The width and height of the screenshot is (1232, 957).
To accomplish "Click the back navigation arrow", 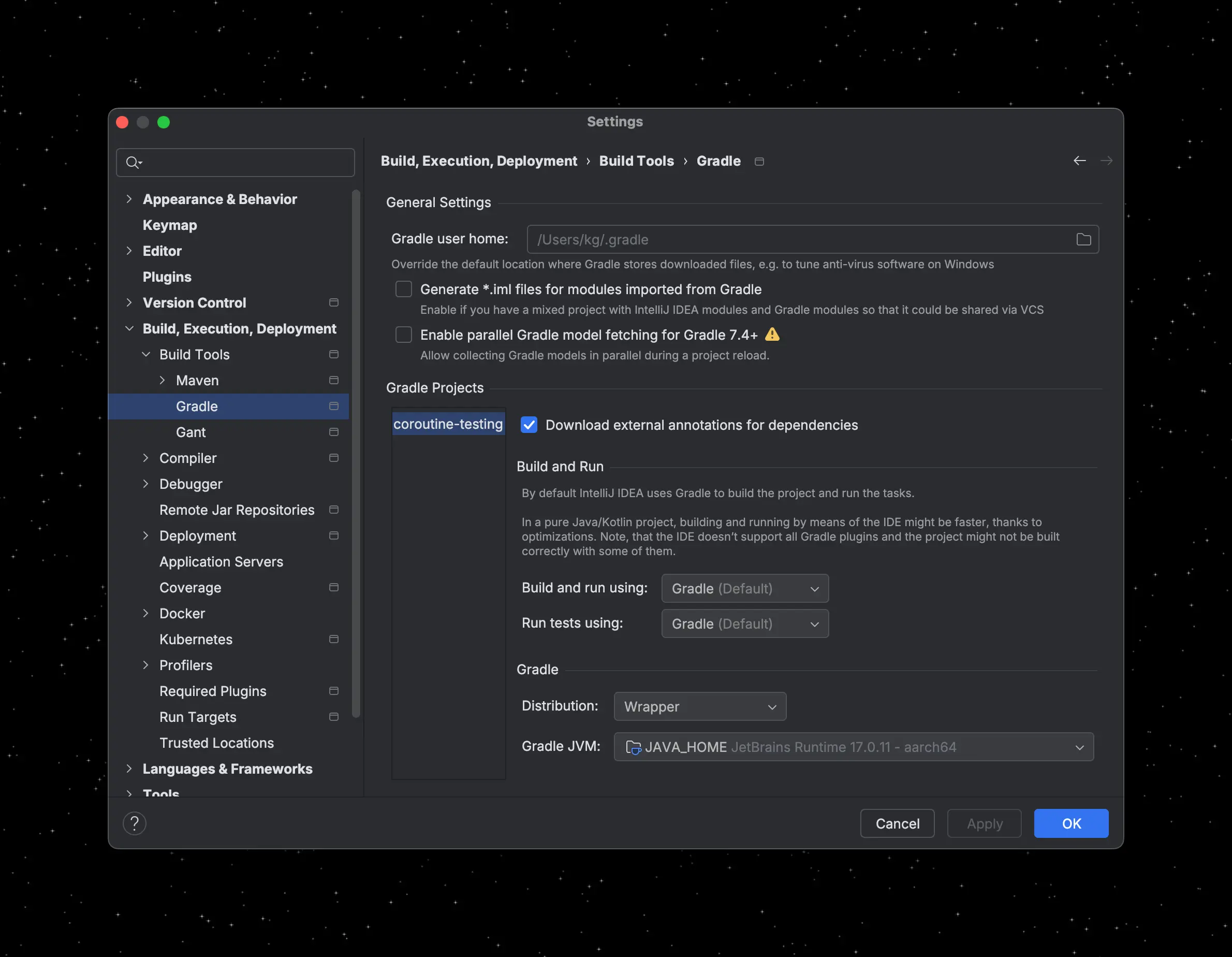I will point(1079,161).
